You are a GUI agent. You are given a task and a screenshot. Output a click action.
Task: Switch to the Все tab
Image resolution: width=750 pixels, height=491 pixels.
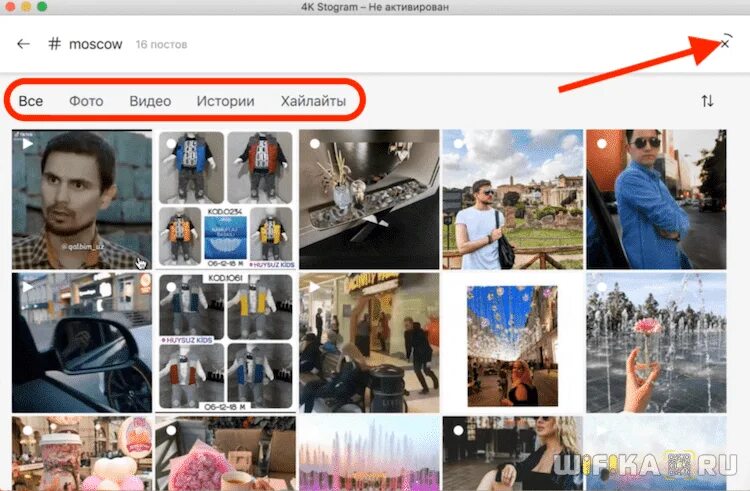pyautogui.click(x=31, y=101)
